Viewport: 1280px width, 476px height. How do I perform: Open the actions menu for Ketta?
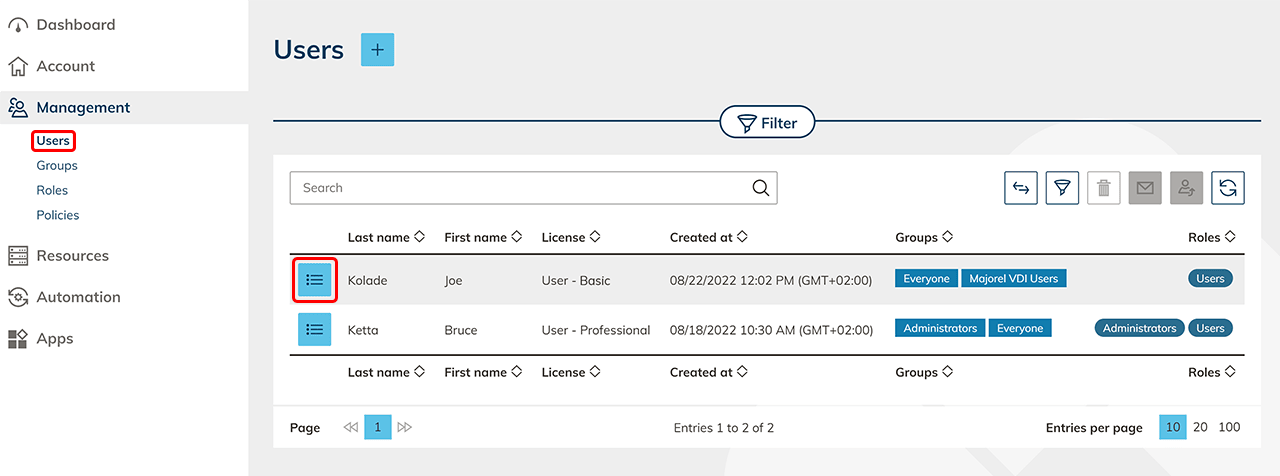pos(314,329)
